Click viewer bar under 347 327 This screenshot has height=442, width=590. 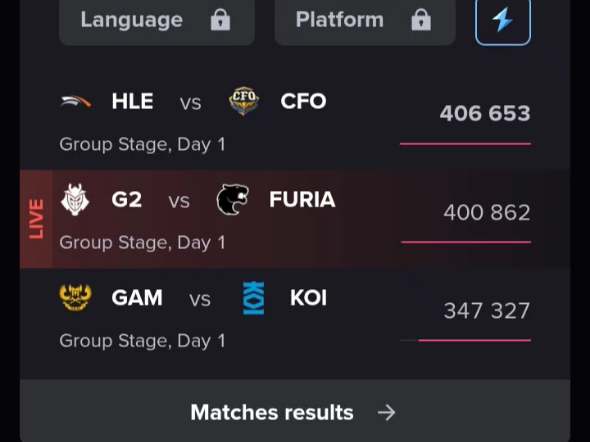click(465, 340)
